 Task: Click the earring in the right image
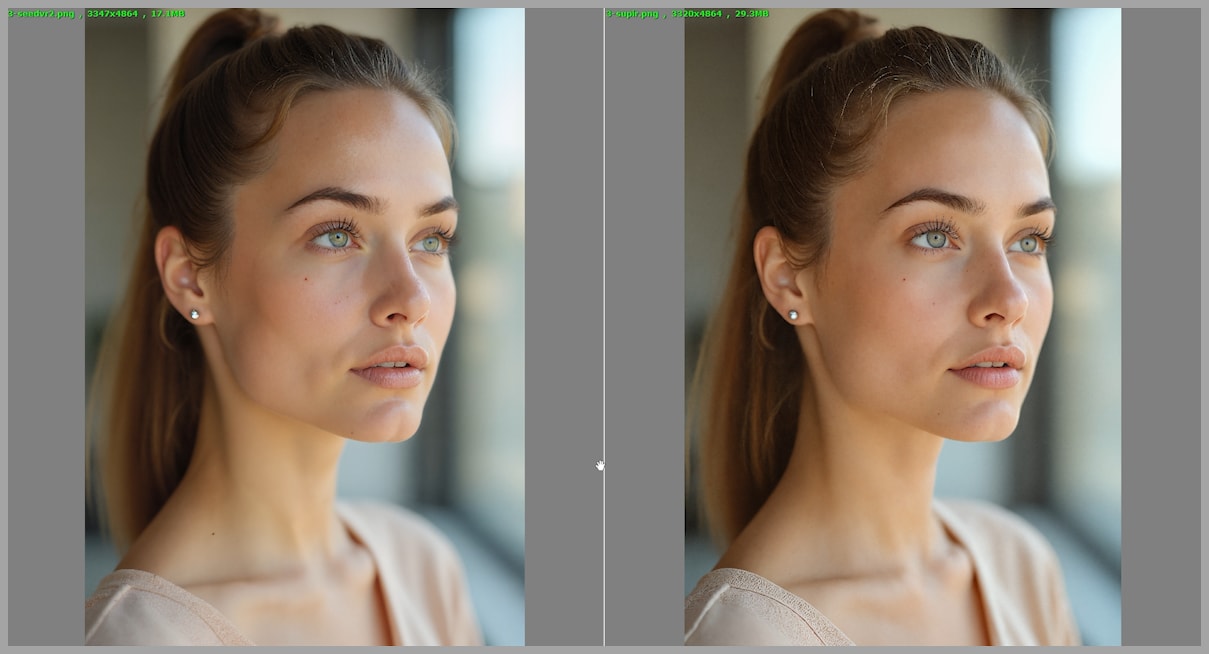pyautogui.click(x=793, y=315)
